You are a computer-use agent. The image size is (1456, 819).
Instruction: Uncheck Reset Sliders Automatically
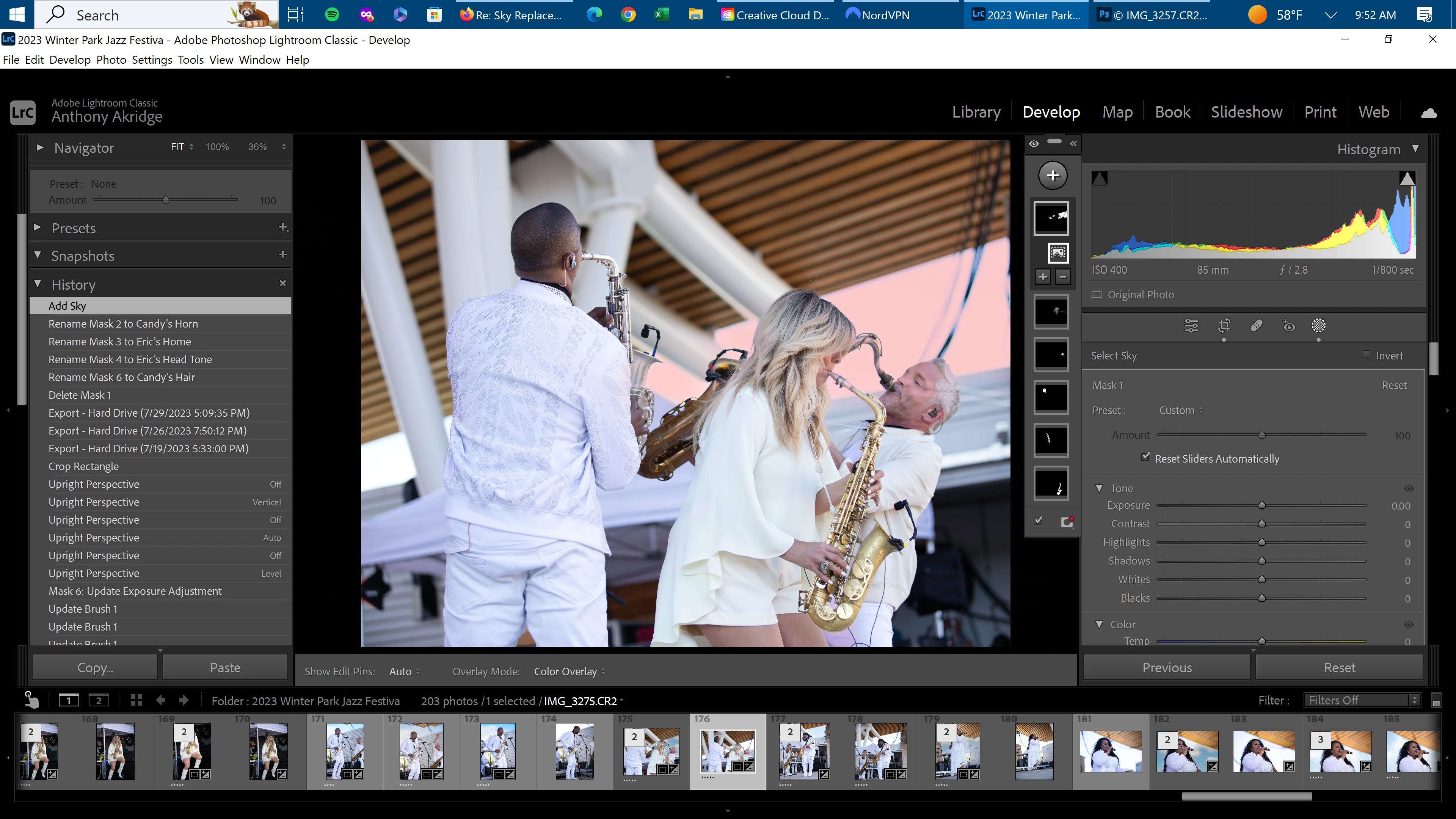pyautogui.click(x=1145, y=457)
